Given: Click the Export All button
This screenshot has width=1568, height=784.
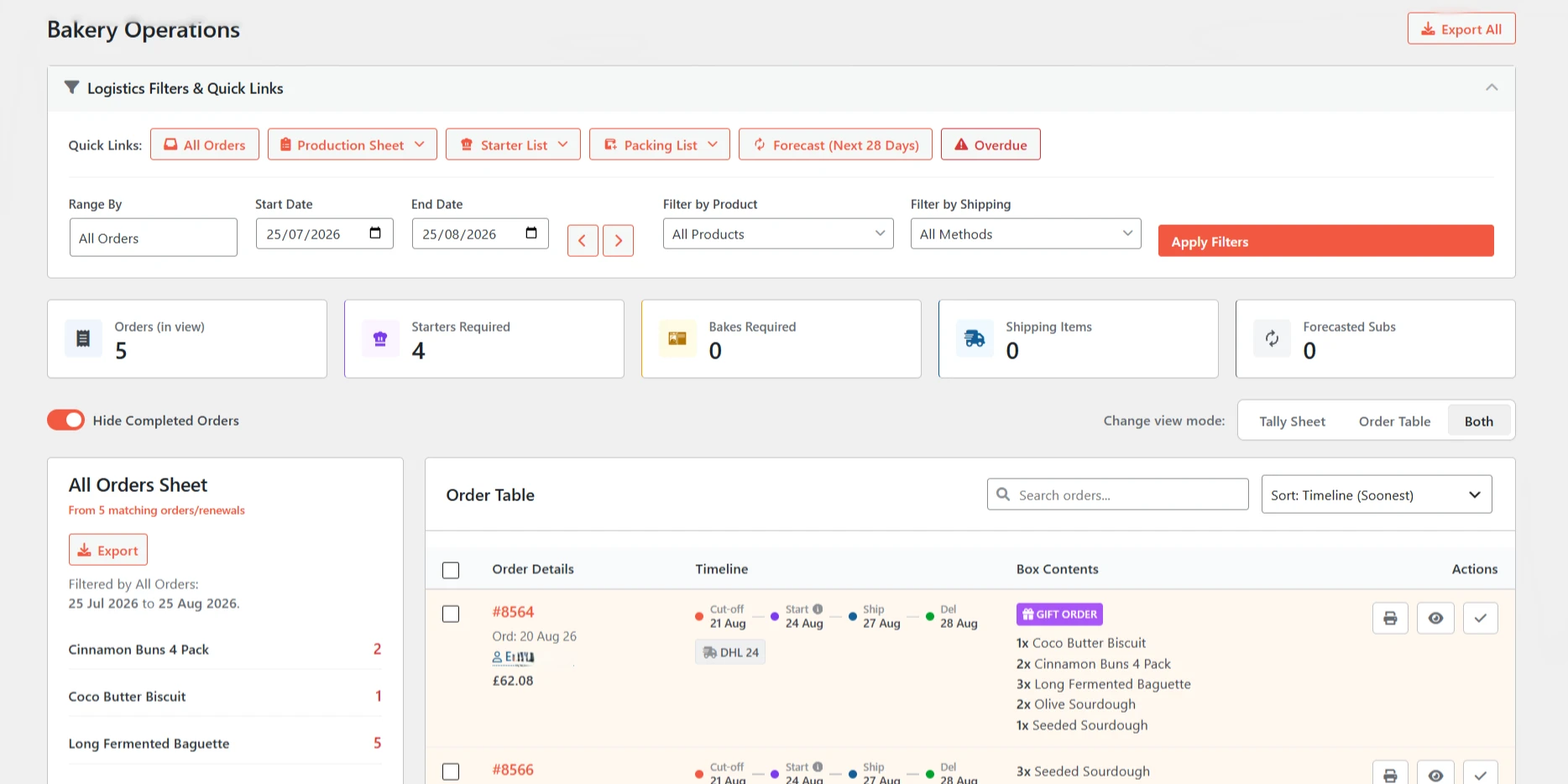Looking at the screenshot, I should 1461,29.
